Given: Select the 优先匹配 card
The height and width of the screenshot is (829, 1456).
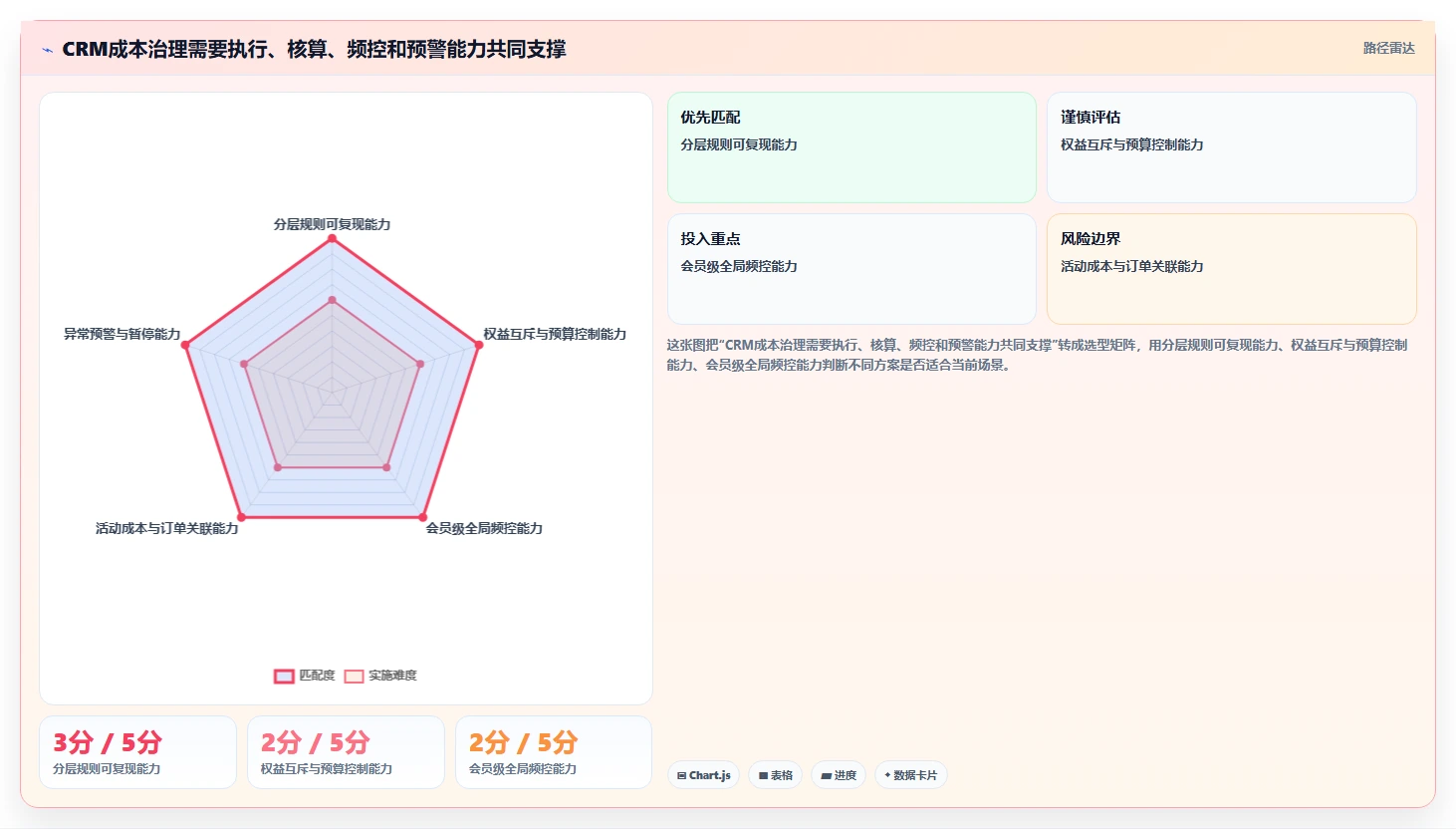Looking at the screenshot, I should pos(851,147).
